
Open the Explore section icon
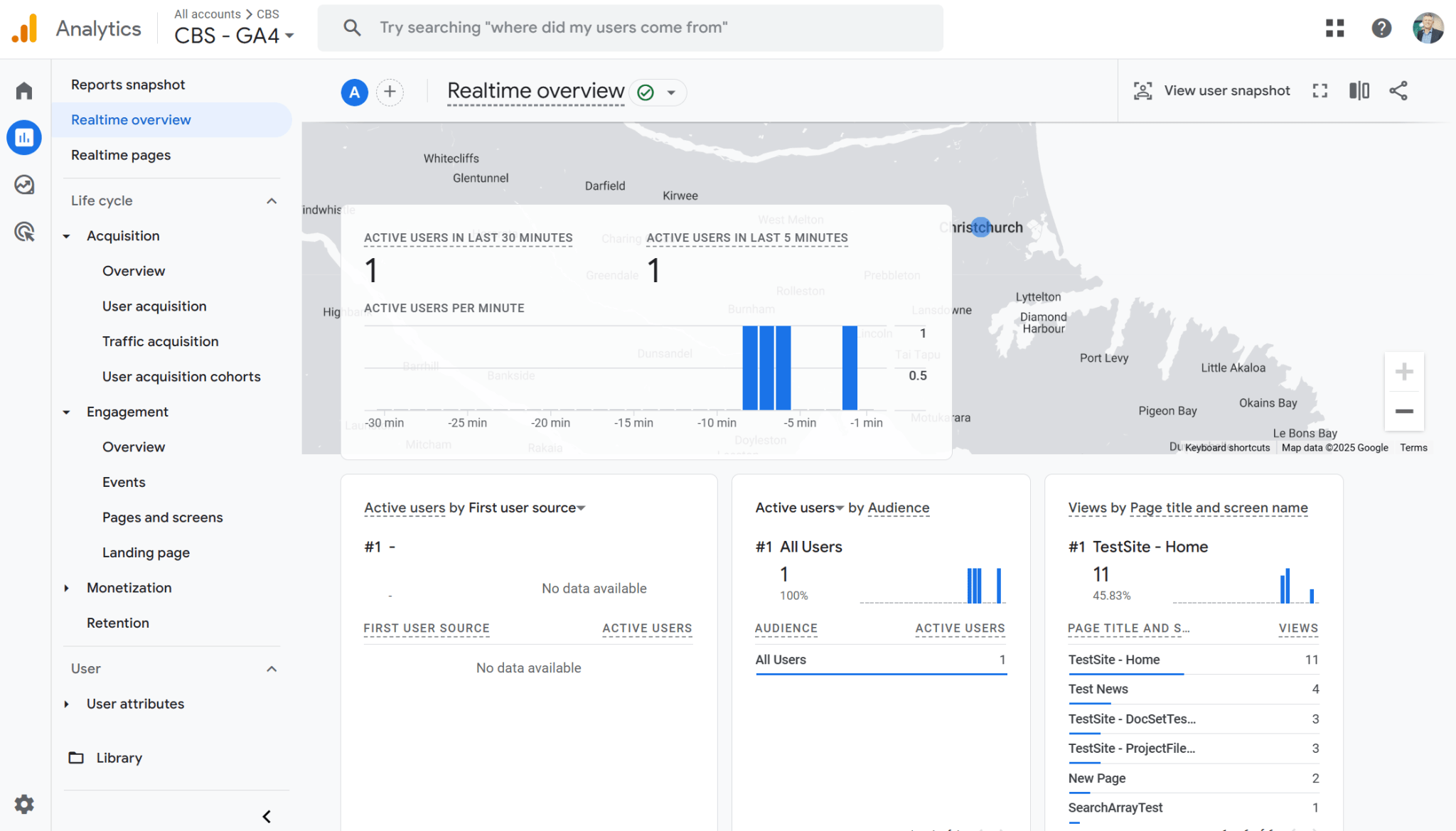tap(23, 185)
